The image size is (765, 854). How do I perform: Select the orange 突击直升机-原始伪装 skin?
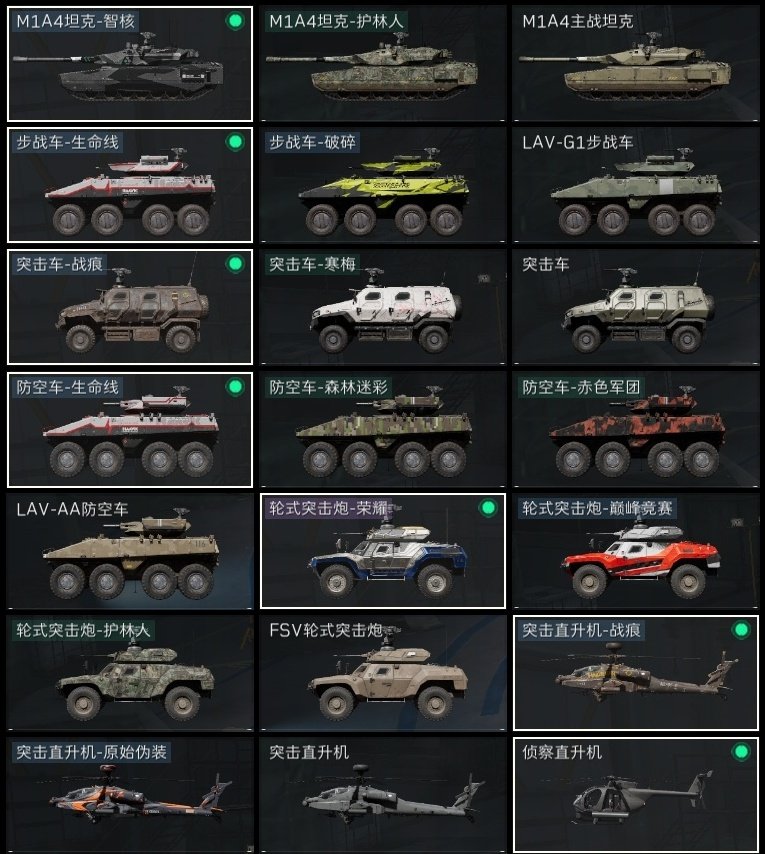point(130,795)
